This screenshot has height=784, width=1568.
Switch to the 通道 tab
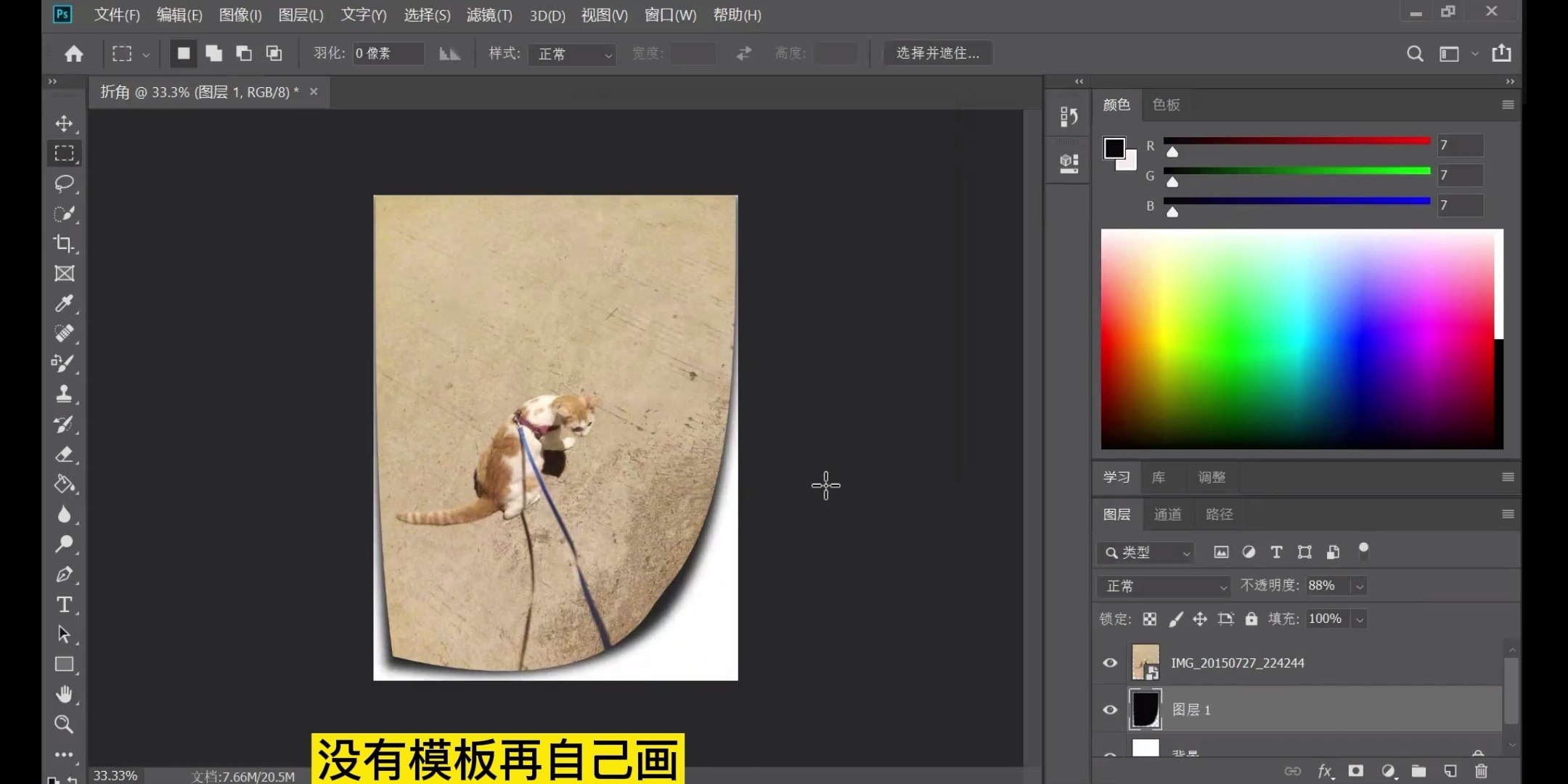1167,515
